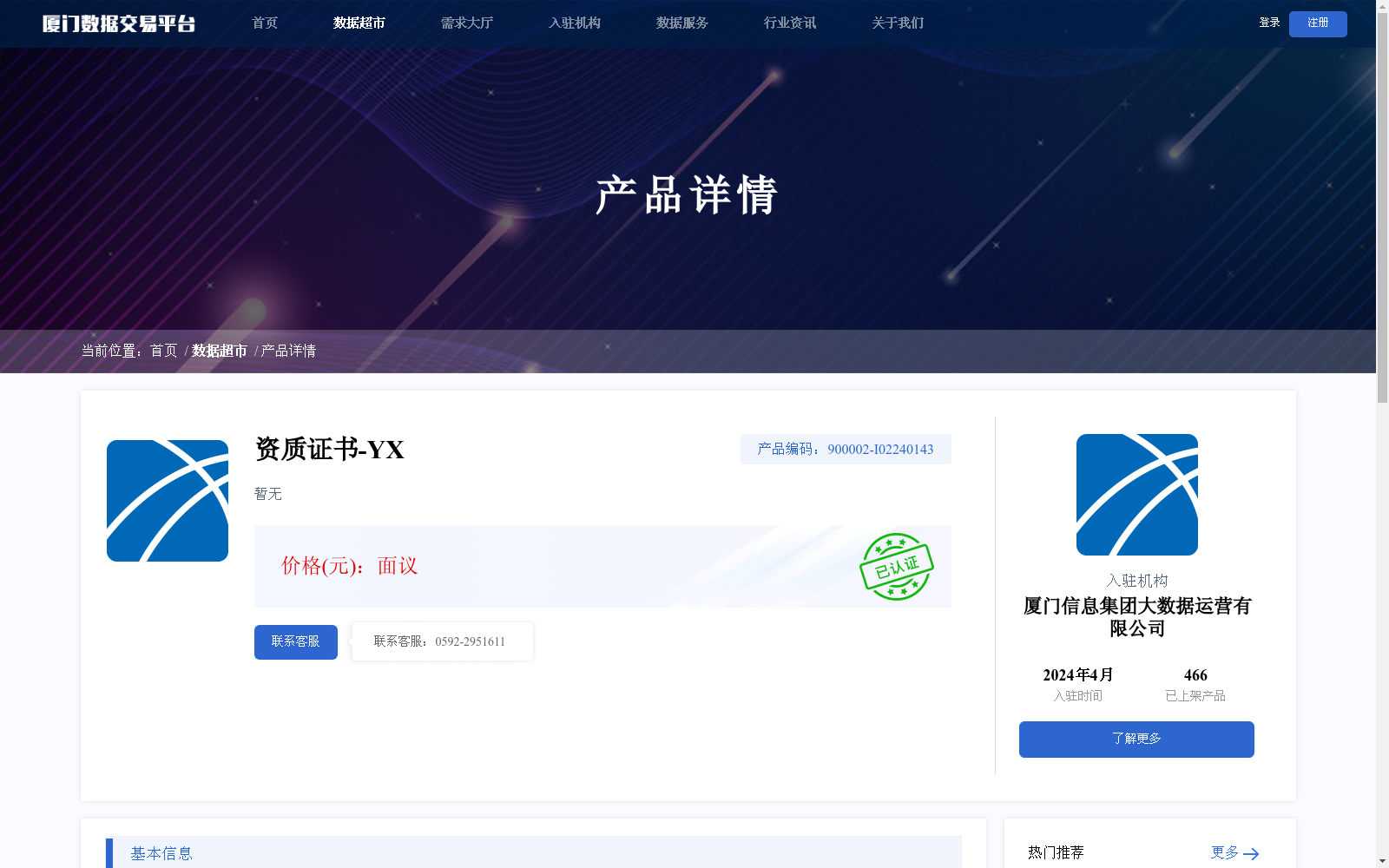The width and height of the screenshot is (1389, 868).
Task: Visit 行业资讯 from the top menu
Action: [790, 23]
